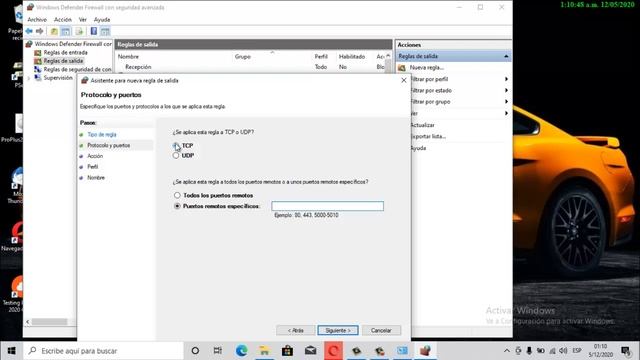Select Reglas de seguridad de conexión node

[x=77, y=69]
